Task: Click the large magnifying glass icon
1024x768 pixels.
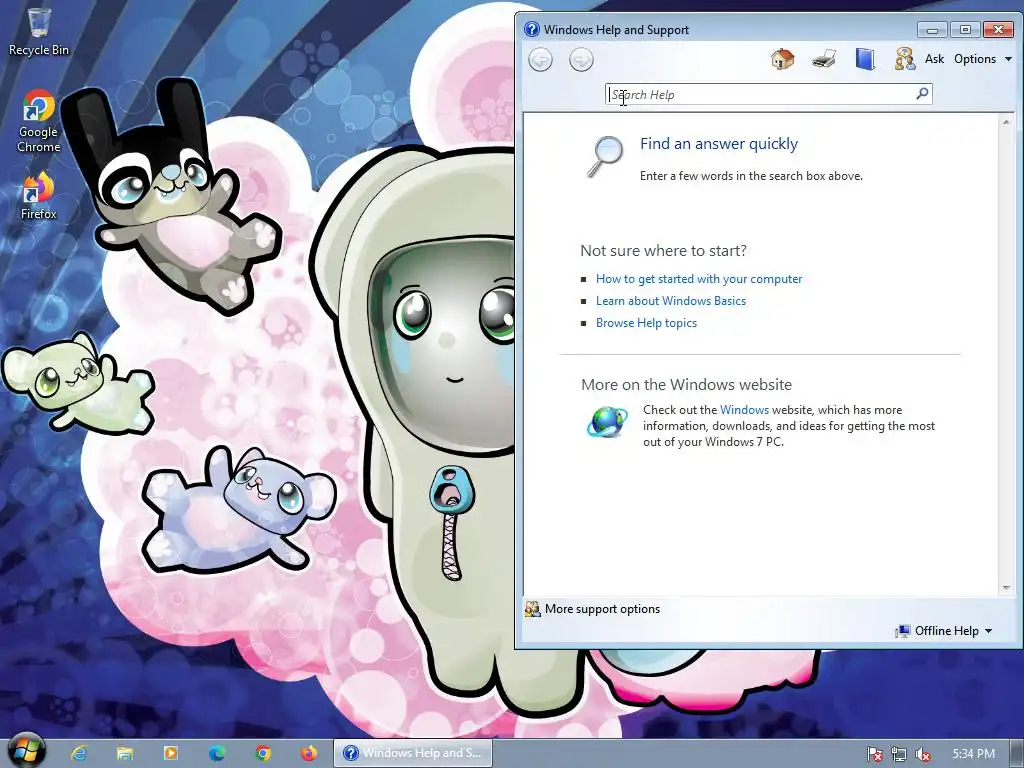Action: coord(605,156)
